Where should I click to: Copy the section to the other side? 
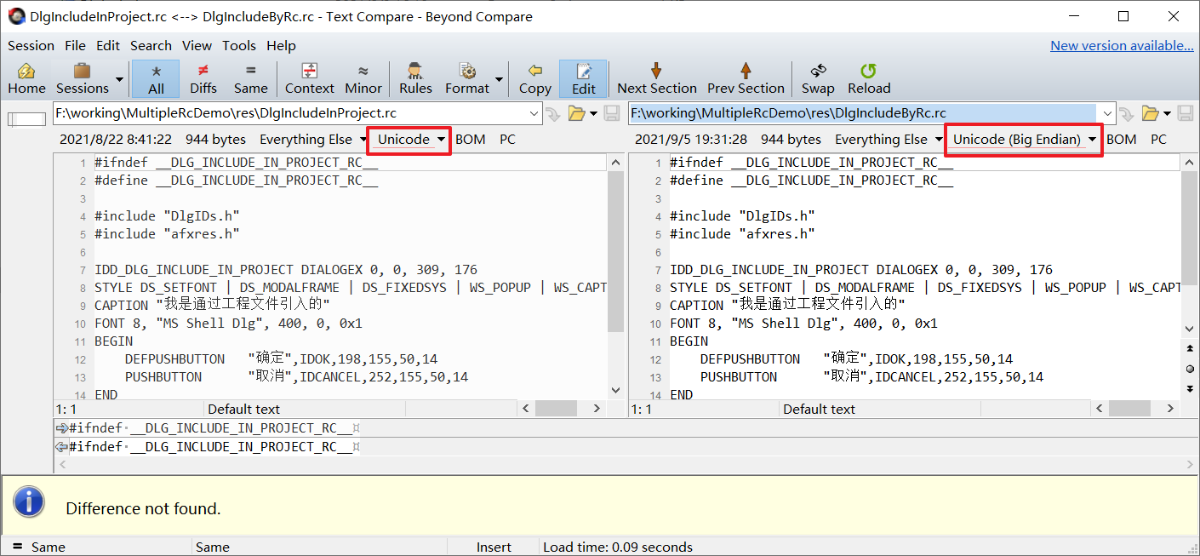coord(535,79)
